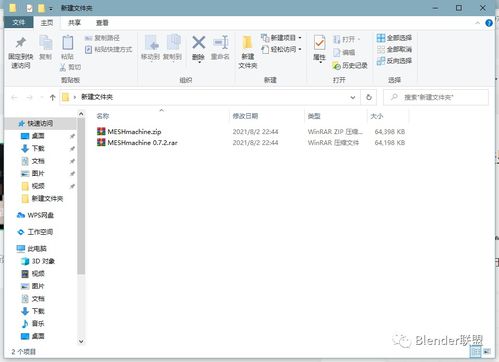Click Quick access in navigation pane
499x362 pixels.
[40, 123]
